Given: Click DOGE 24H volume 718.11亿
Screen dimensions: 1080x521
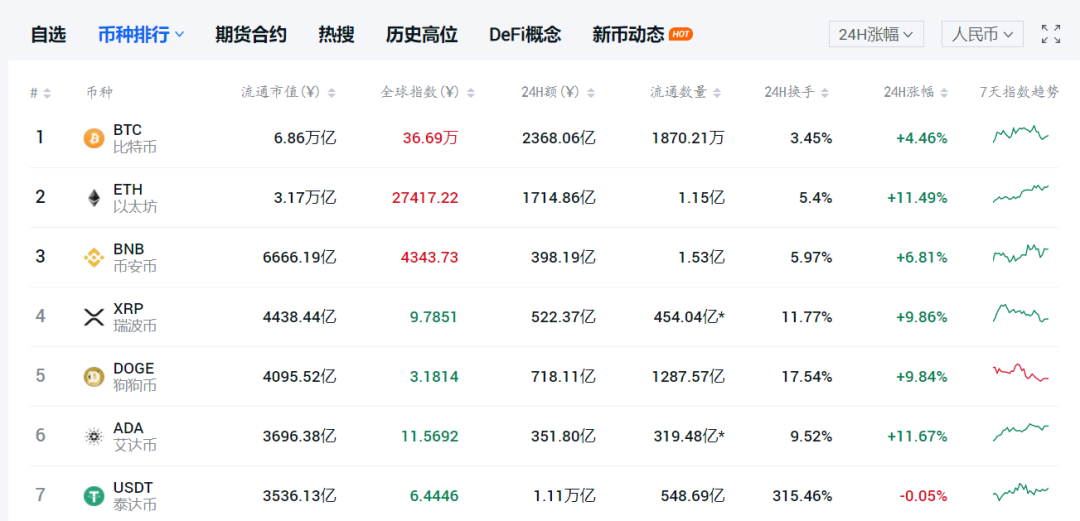Looking at the screenshot, I should [x=563, y=377].
